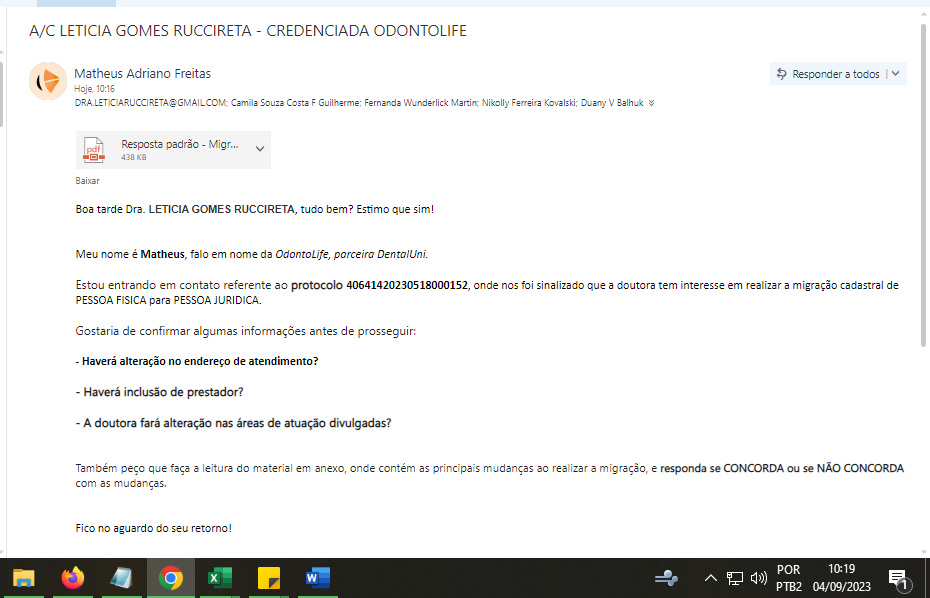Click the sender avatar of Matheus Adriano Freitas

(48, 81)
